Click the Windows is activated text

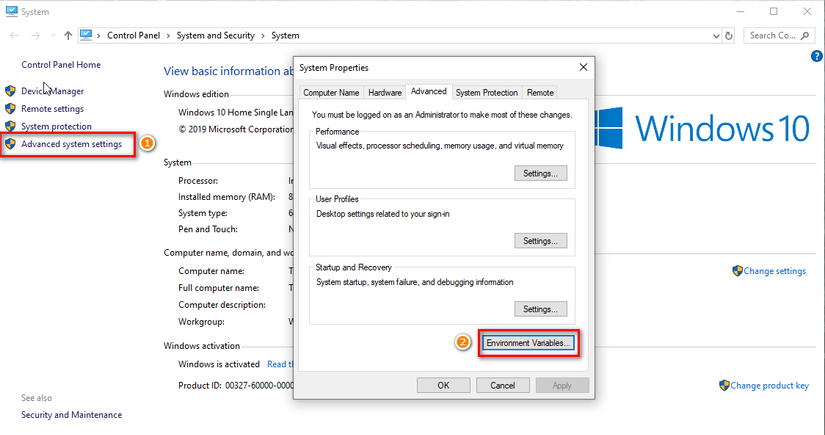[219, 364]
